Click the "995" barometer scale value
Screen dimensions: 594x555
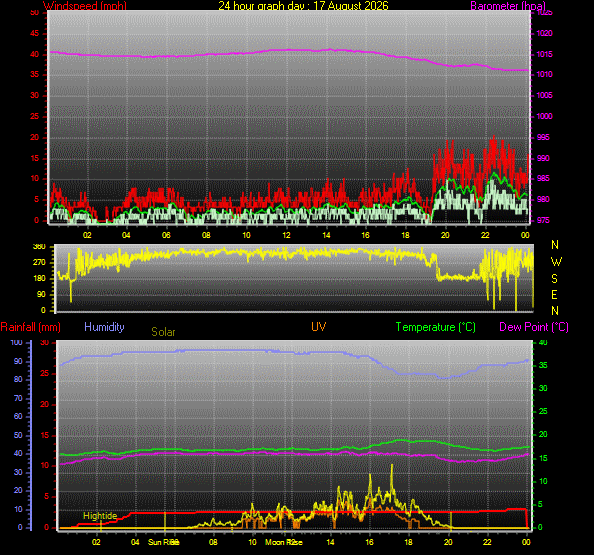pos(543,137)
